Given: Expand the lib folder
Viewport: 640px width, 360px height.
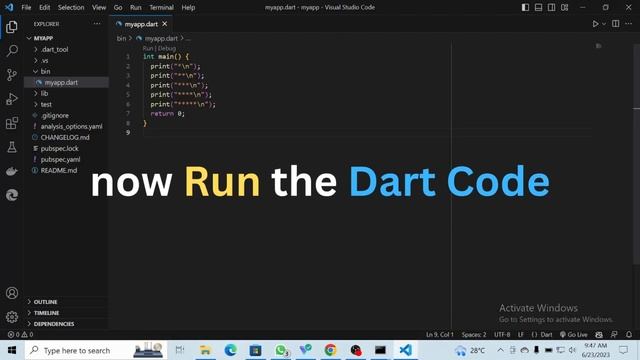Looking at the screenshot, I should (66, 93).
